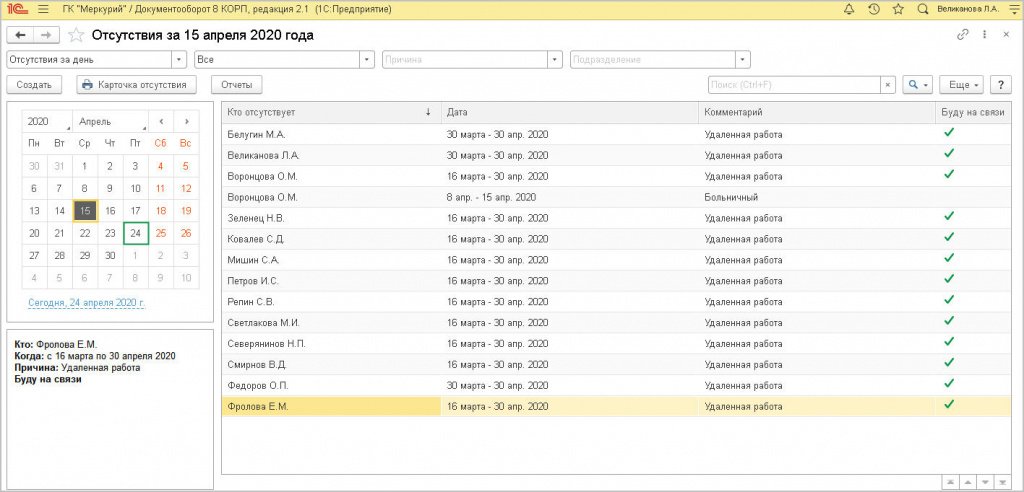Image resolution: width=1024 pixels, height=492 pixels.
Task: Toggle checkmark for Фролова Е.М. row
Action: click(x=949, y=405)
